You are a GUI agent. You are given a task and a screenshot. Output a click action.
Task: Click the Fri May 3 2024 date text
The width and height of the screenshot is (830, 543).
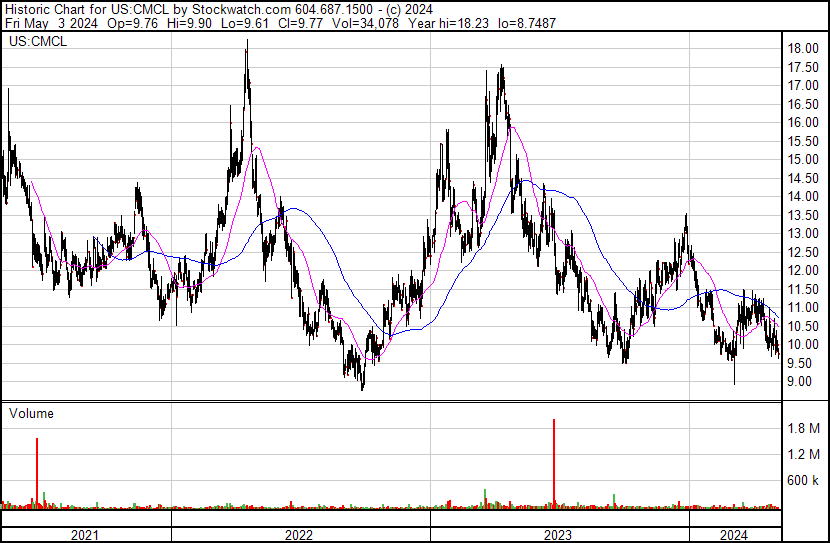click(51, 23)
